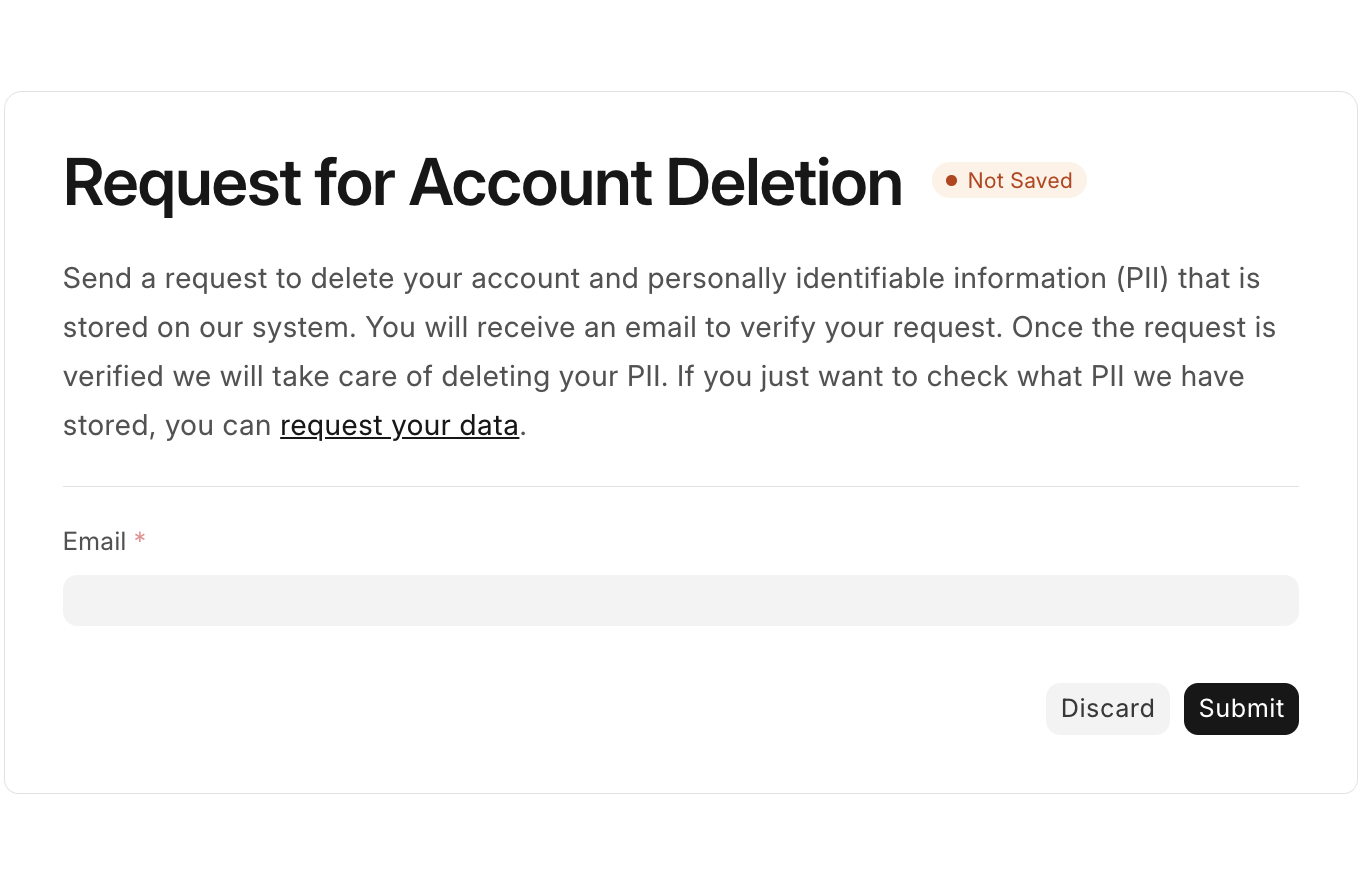Click the Email field label
The image size is (1362, 885).
tap(94, 542)
